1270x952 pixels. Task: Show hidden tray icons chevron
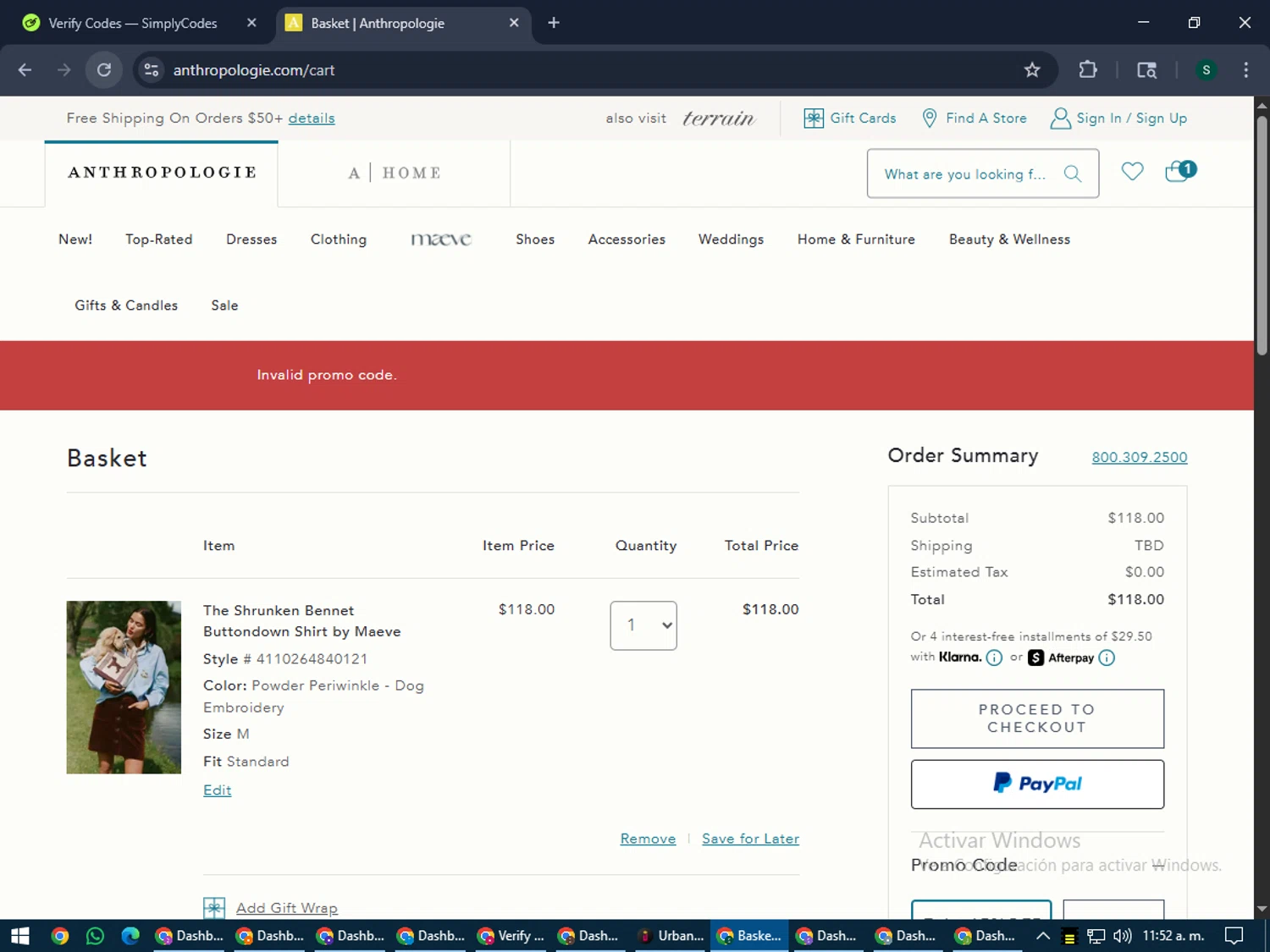coord(1043,936)
